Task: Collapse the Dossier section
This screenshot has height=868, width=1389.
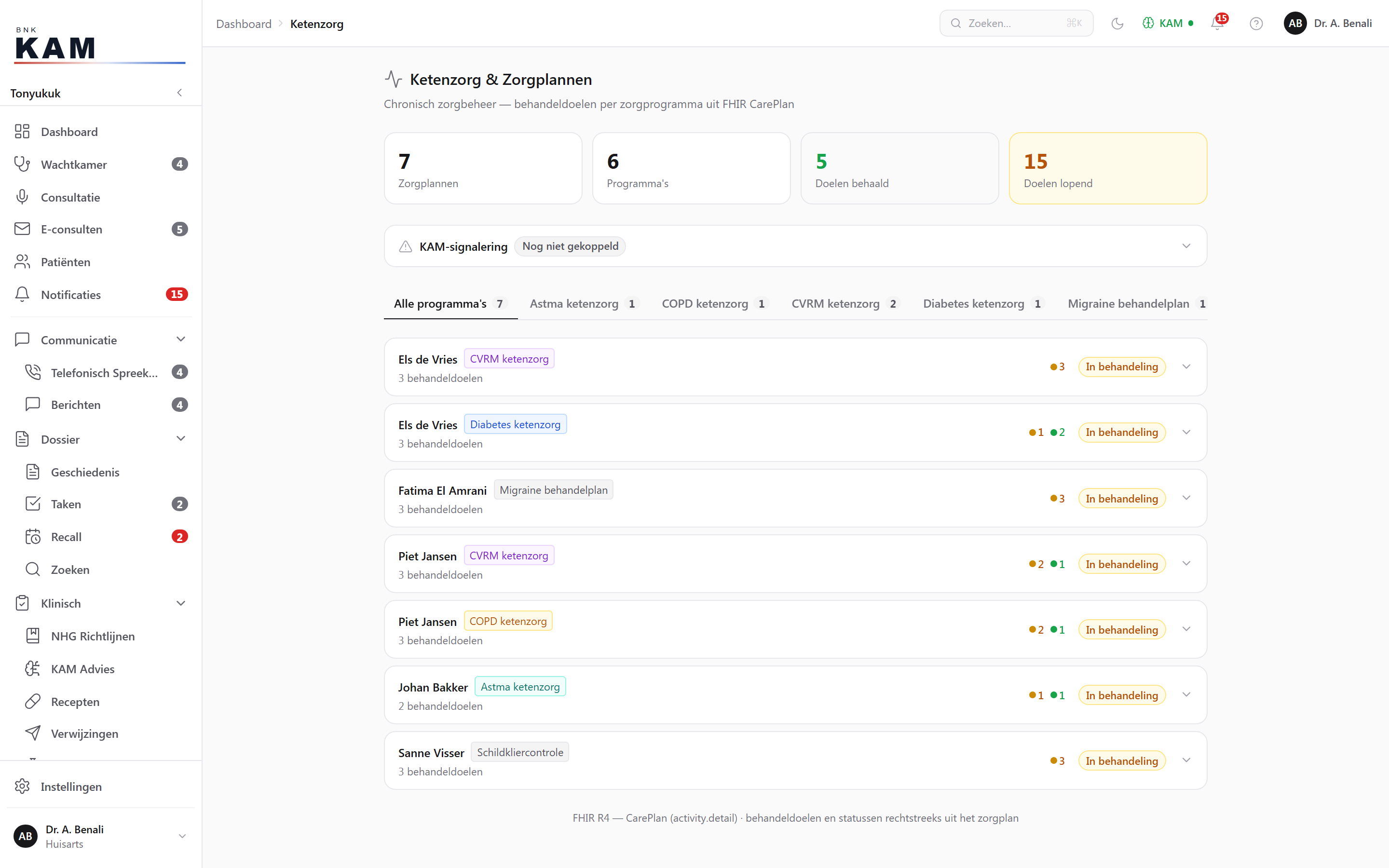Action: 100,439
